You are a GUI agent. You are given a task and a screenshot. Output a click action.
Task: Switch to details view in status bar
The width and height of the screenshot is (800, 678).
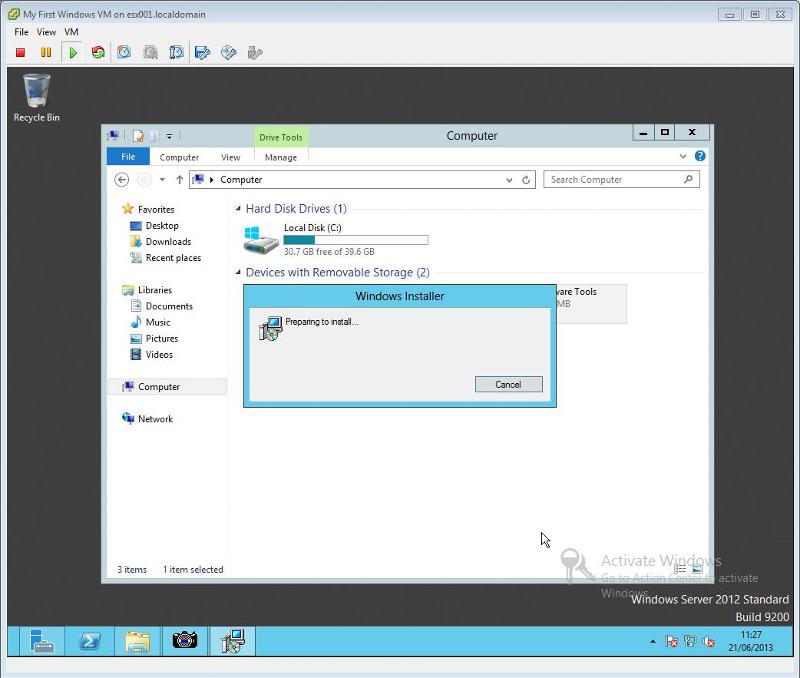(680, 568)
